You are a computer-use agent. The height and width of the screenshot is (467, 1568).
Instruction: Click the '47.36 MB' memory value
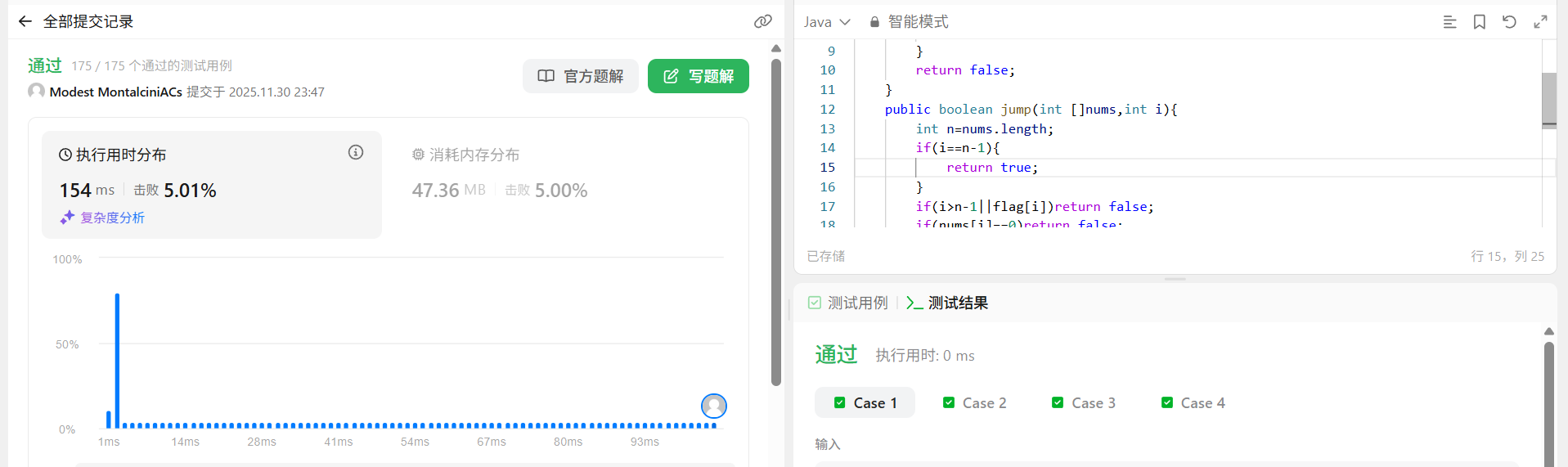click(448, 191)
